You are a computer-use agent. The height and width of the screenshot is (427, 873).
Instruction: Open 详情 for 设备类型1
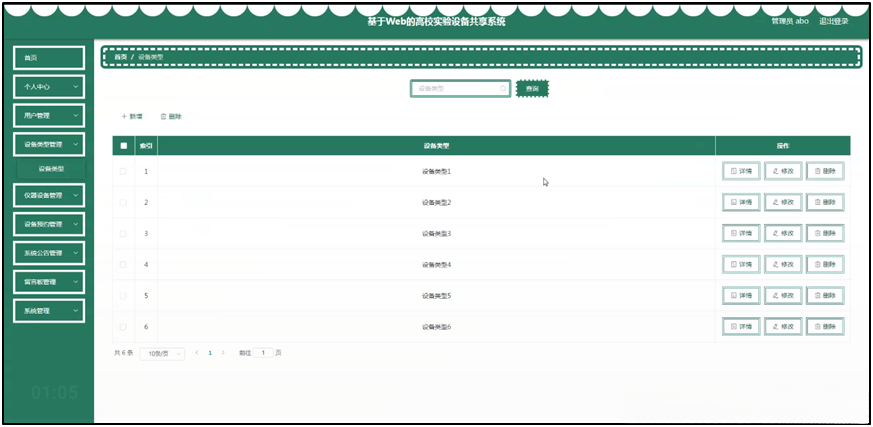[741, 171]
